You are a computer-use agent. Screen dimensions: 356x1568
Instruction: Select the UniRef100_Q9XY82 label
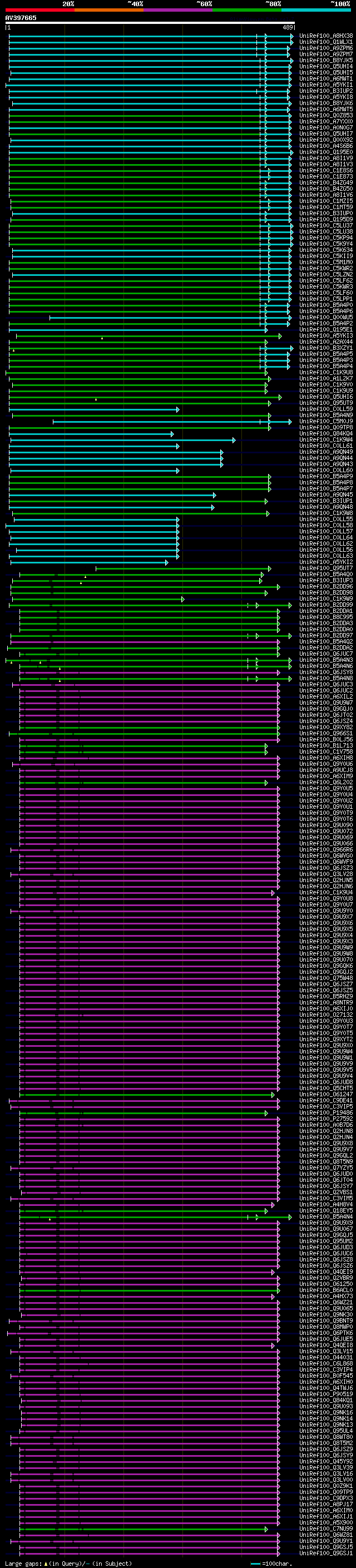click(326, 728)
